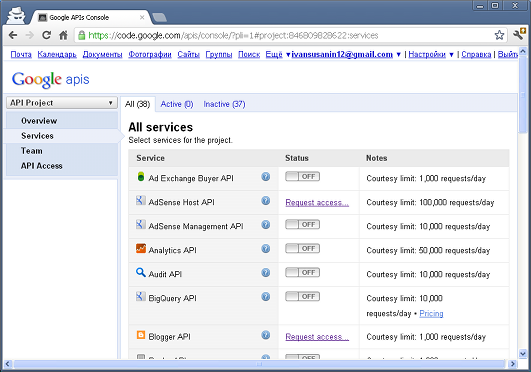Open the API Project dropdown
The width and height of the screenshot is (531, 372).
(x=62, y=103)
